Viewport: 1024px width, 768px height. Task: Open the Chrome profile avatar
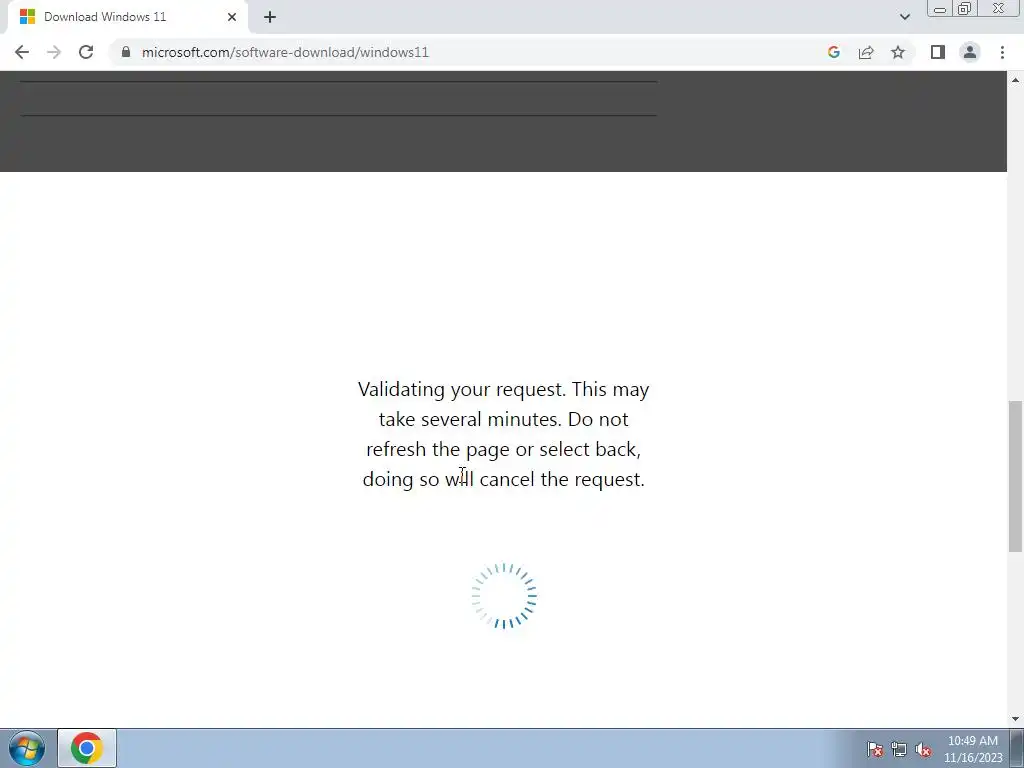(x=970, y=52)
